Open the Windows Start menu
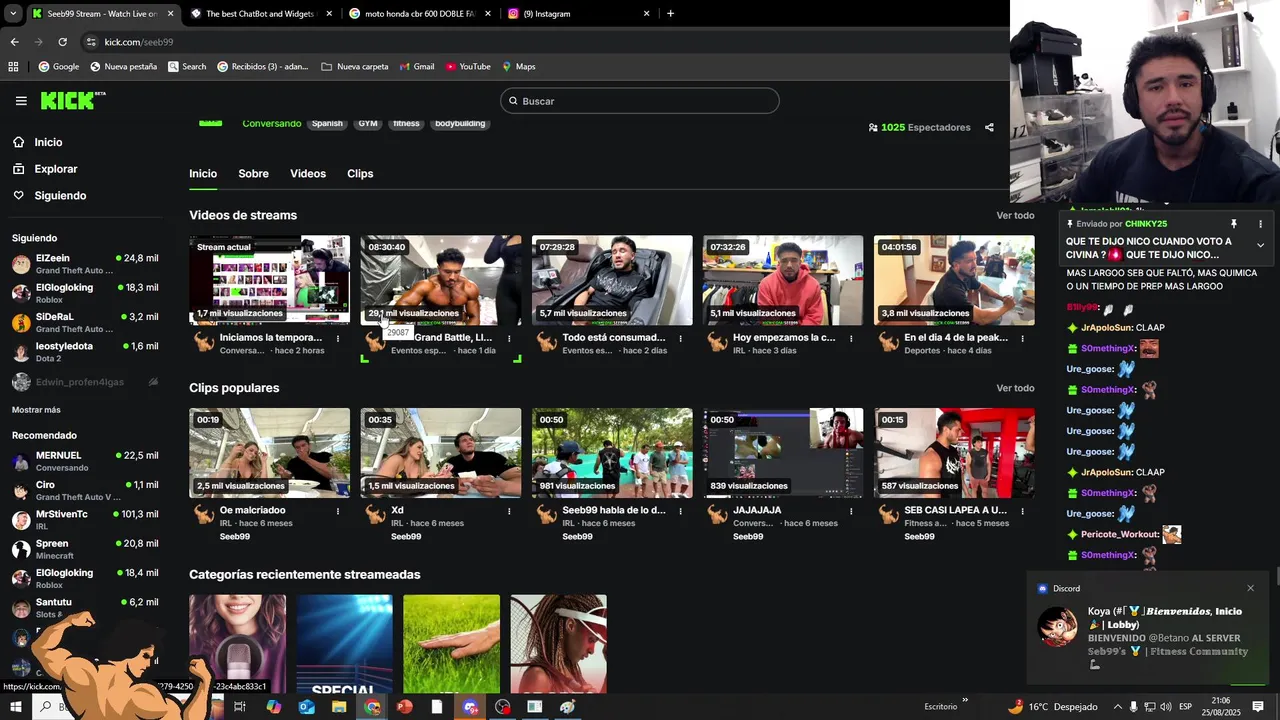 pyautogui.click(x=15, y=706)
